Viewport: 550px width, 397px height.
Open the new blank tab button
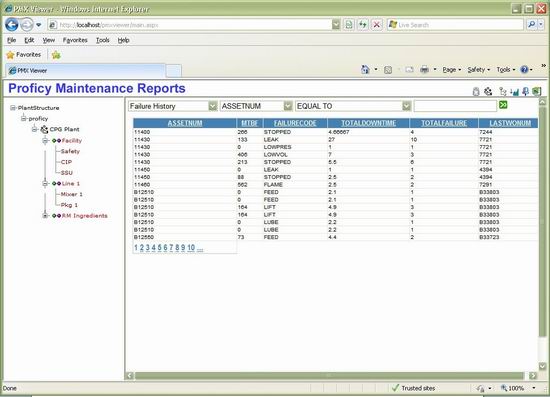coord(173,71)
